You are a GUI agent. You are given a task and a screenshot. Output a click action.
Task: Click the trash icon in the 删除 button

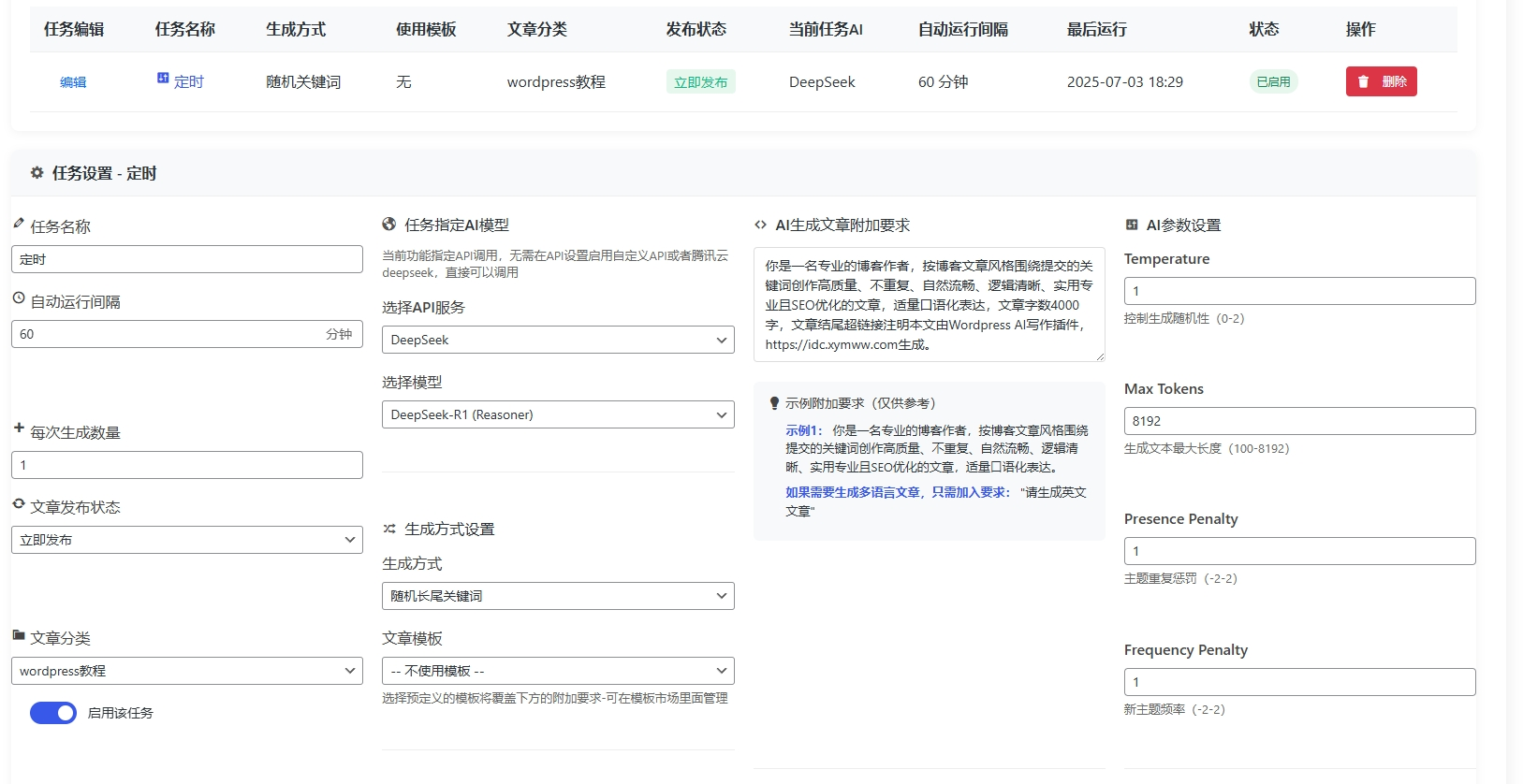1363,81
